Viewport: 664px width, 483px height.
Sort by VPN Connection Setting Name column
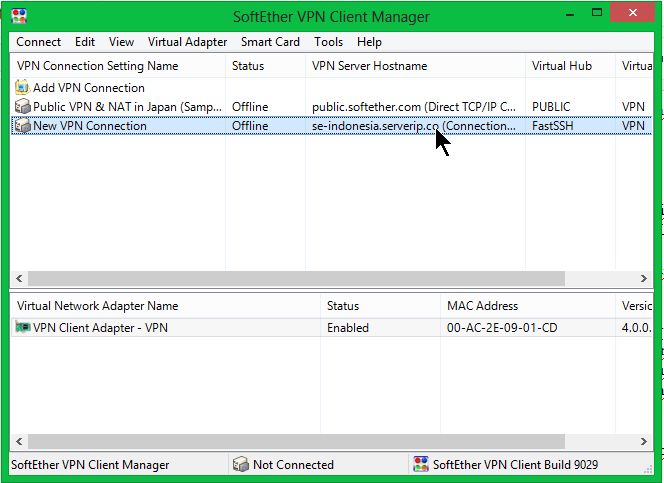(x=118, y=66)
